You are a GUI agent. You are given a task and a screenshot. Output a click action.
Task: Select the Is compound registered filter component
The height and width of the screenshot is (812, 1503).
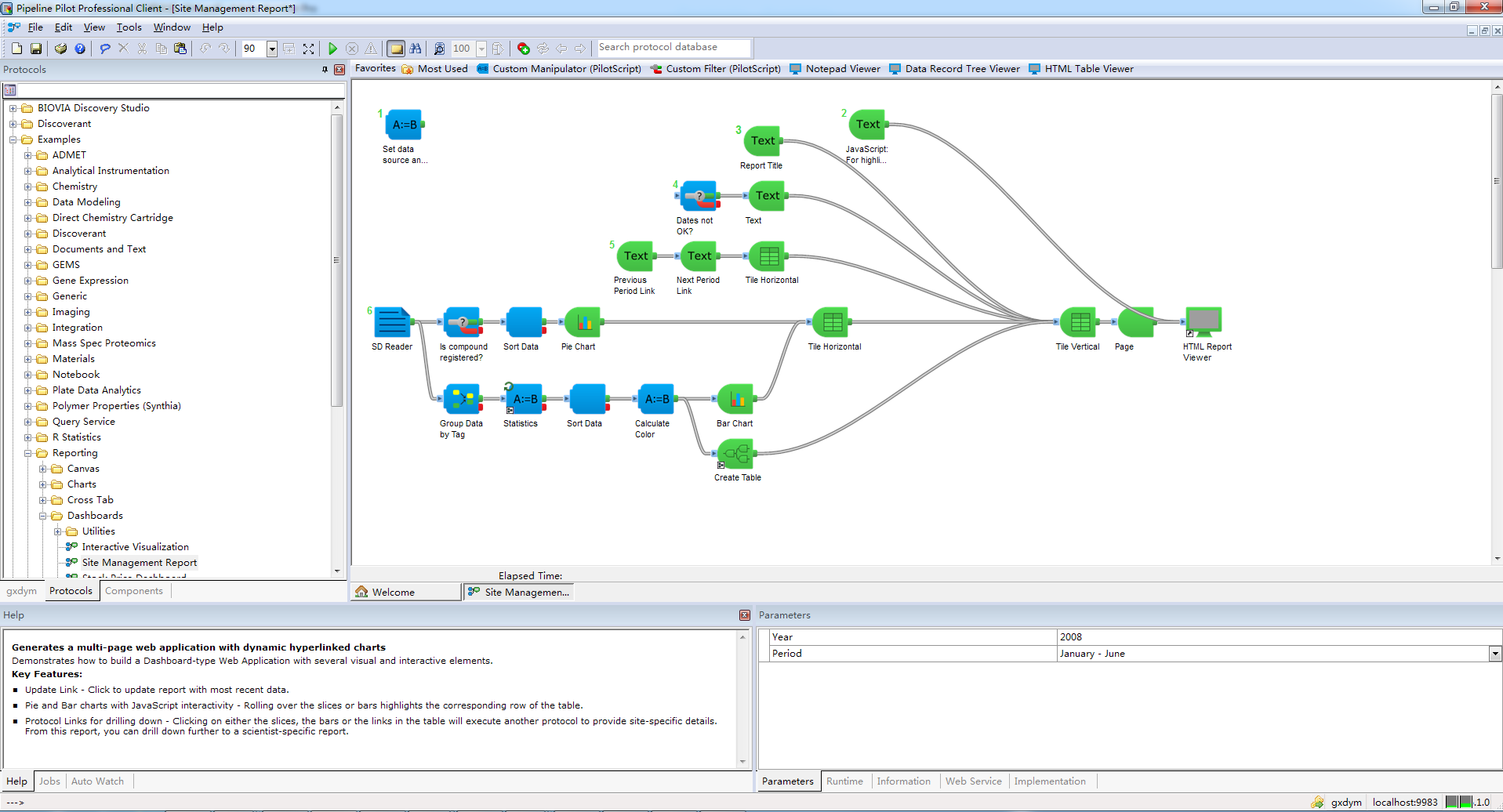[462, 321]
